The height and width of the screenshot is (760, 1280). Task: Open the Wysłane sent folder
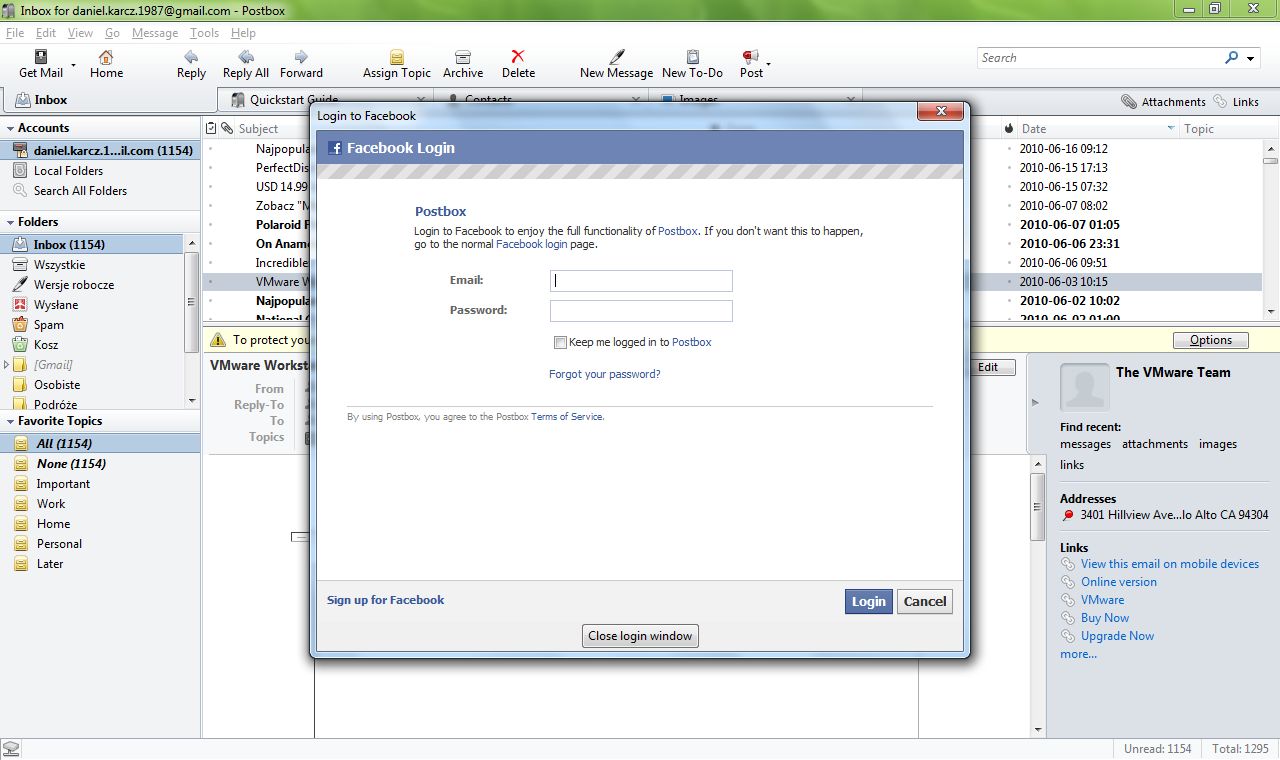55,305
